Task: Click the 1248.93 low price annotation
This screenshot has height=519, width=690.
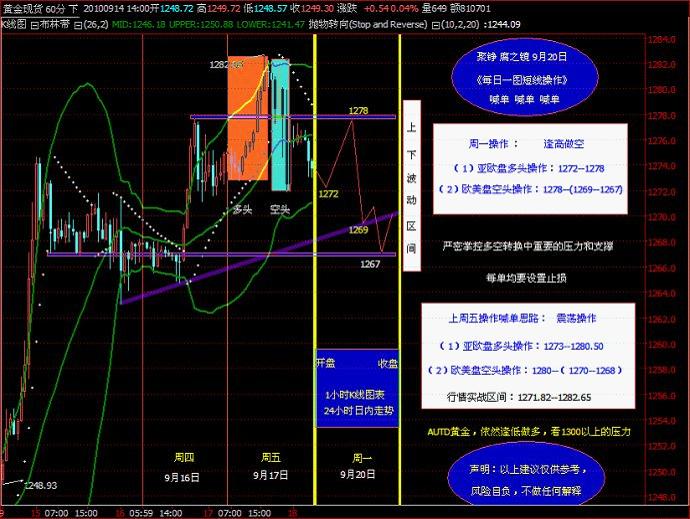Action: 40,485
